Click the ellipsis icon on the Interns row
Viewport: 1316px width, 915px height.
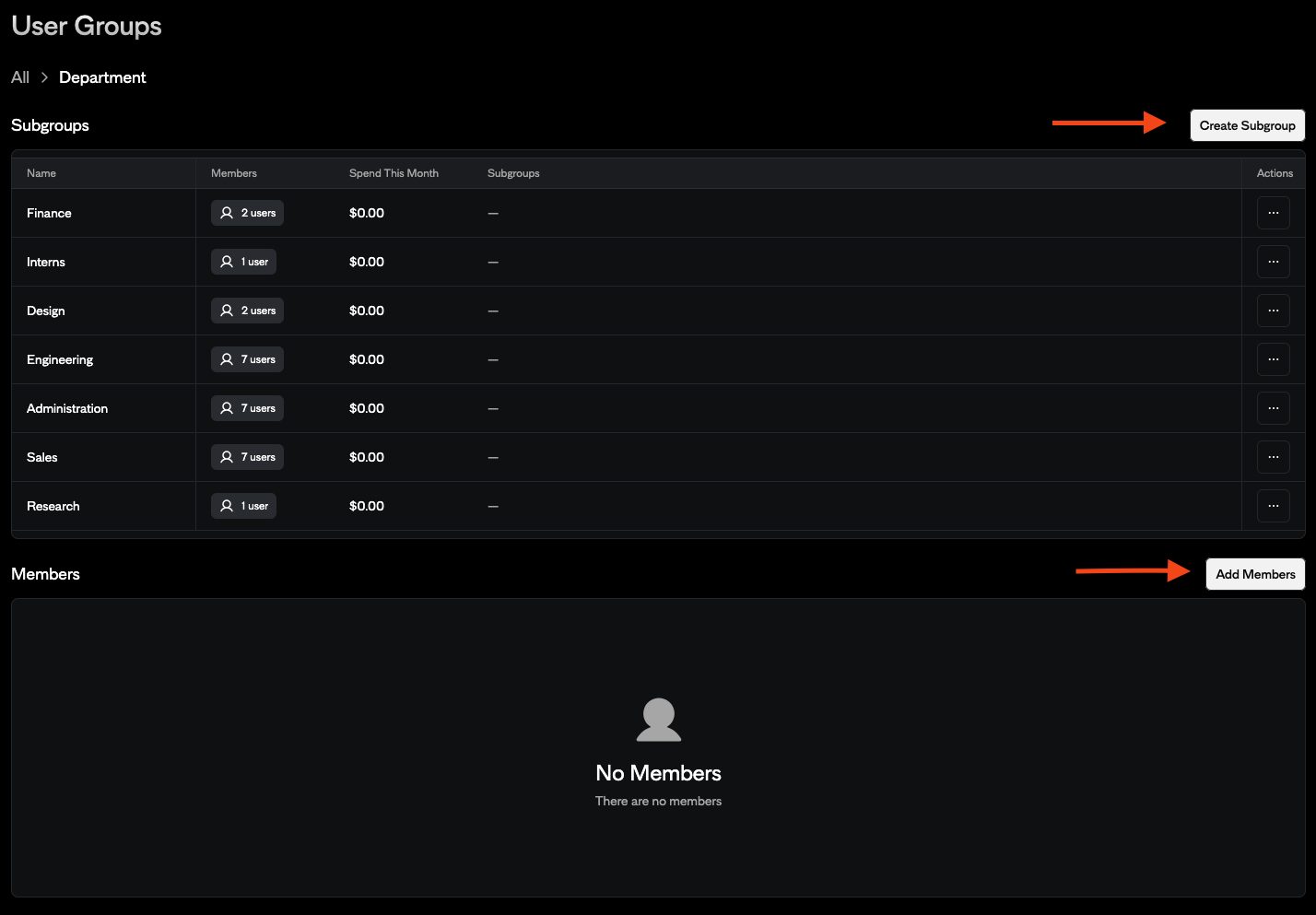pos(1274,262)
